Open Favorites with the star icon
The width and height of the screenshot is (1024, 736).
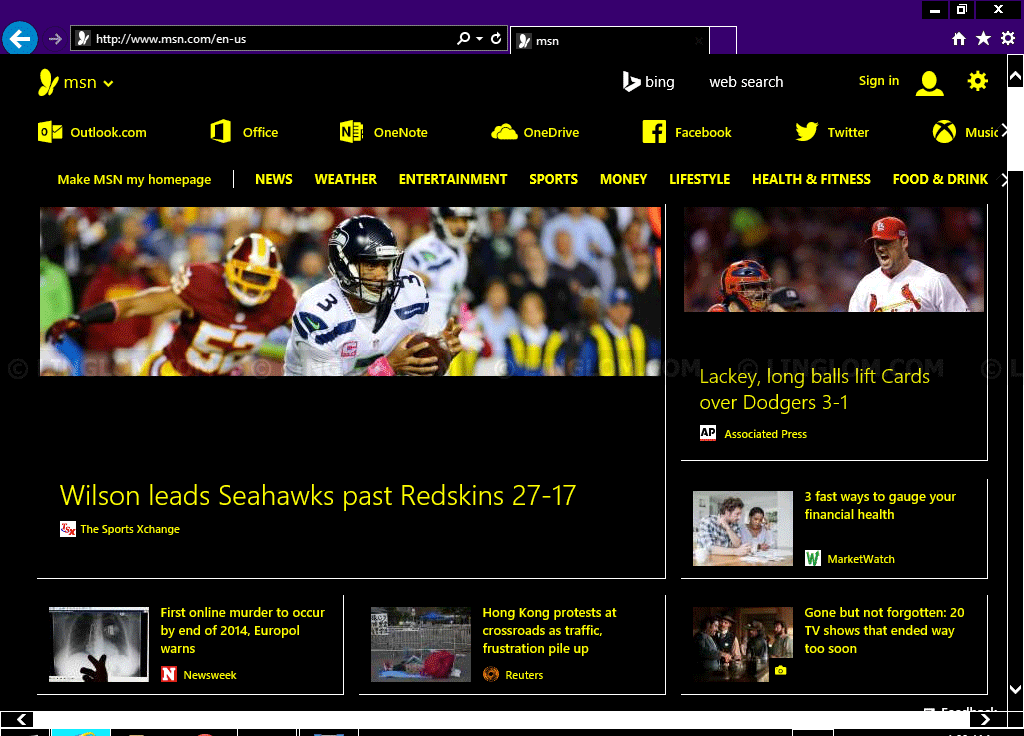coord(983,39)
